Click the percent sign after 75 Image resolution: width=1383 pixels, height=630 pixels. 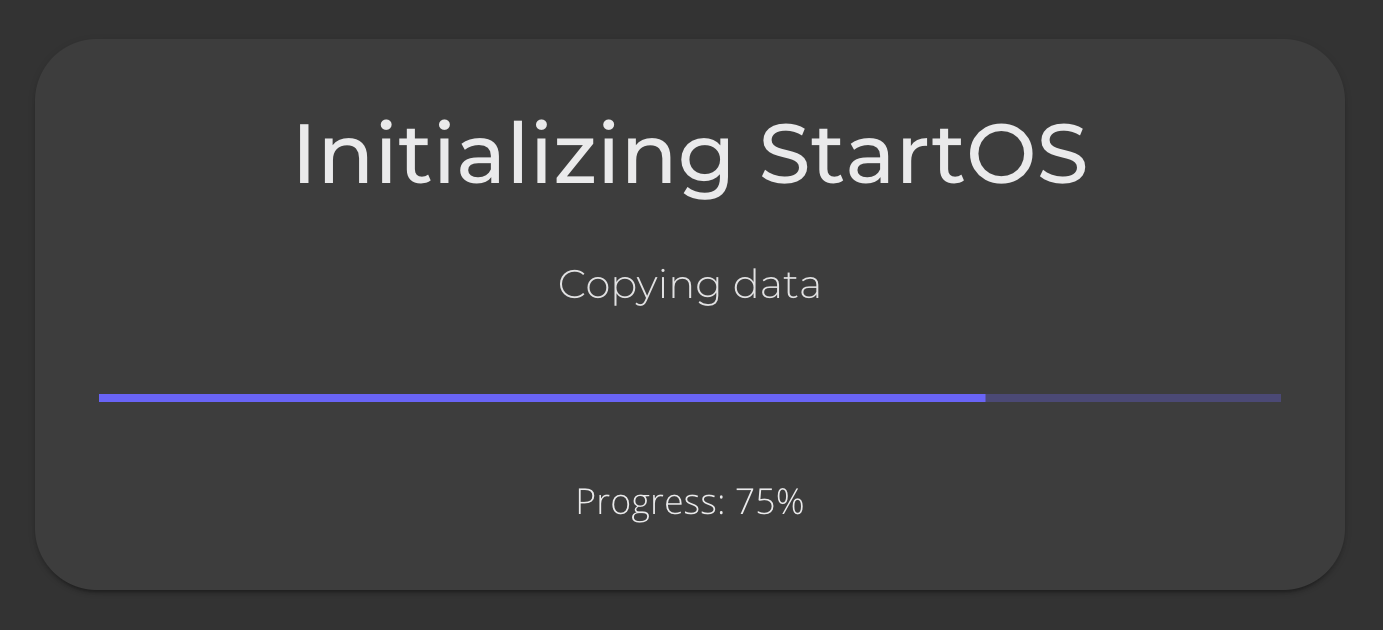pyautogui.click(x=790, y=501)
